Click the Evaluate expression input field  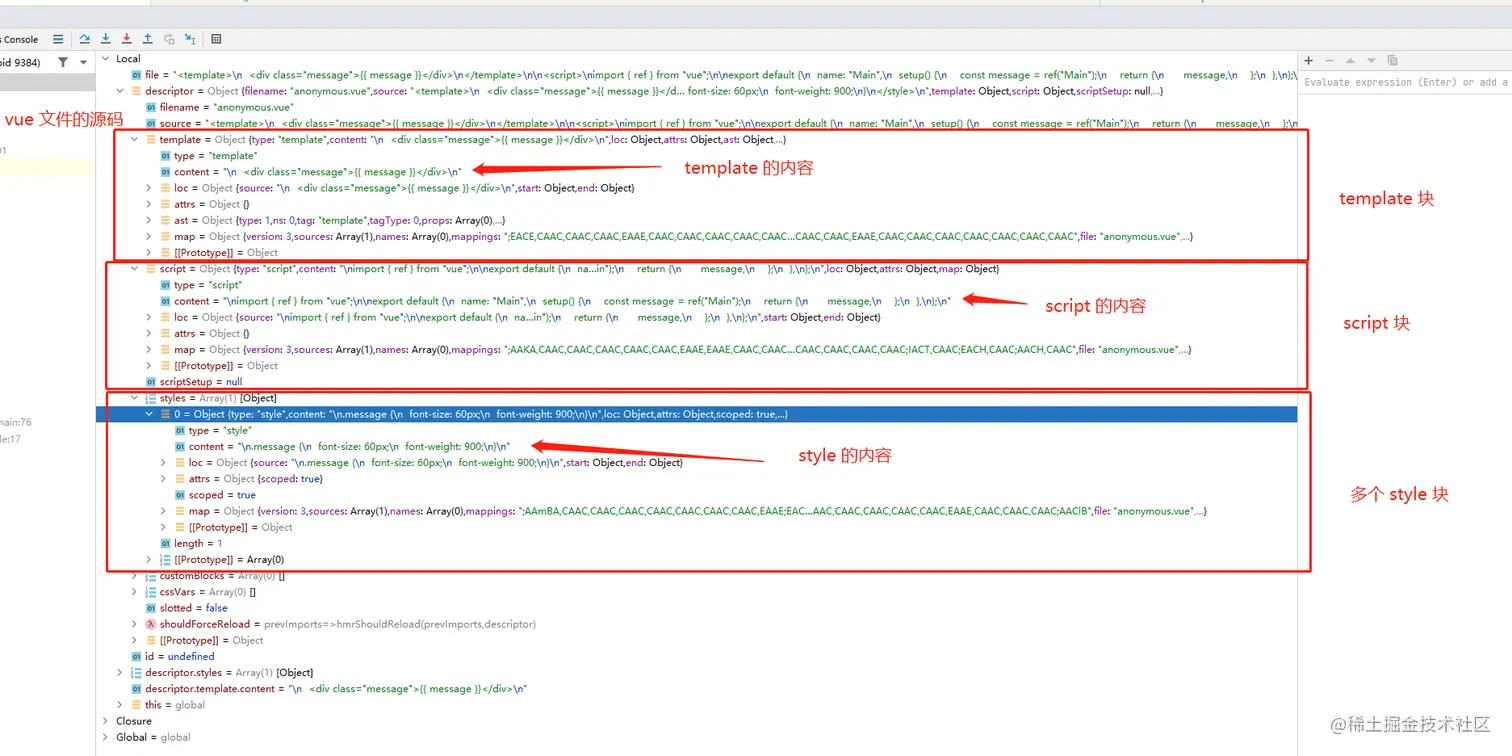[1406, 82]
